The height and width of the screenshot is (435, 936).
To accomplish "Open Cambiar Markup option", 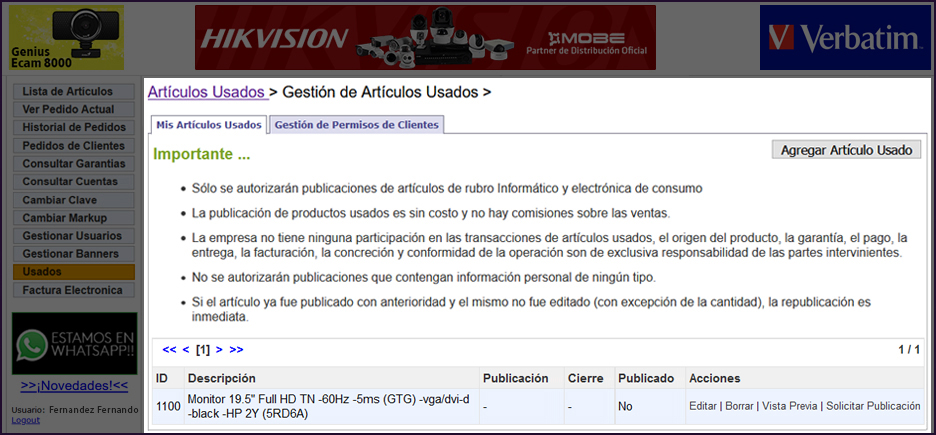I will (74, 218).
